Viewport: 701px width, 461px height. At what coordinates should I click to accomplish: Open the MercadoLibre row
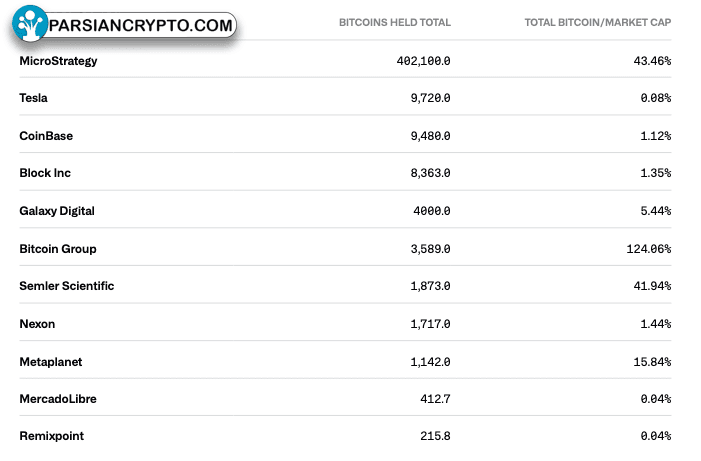345,399
